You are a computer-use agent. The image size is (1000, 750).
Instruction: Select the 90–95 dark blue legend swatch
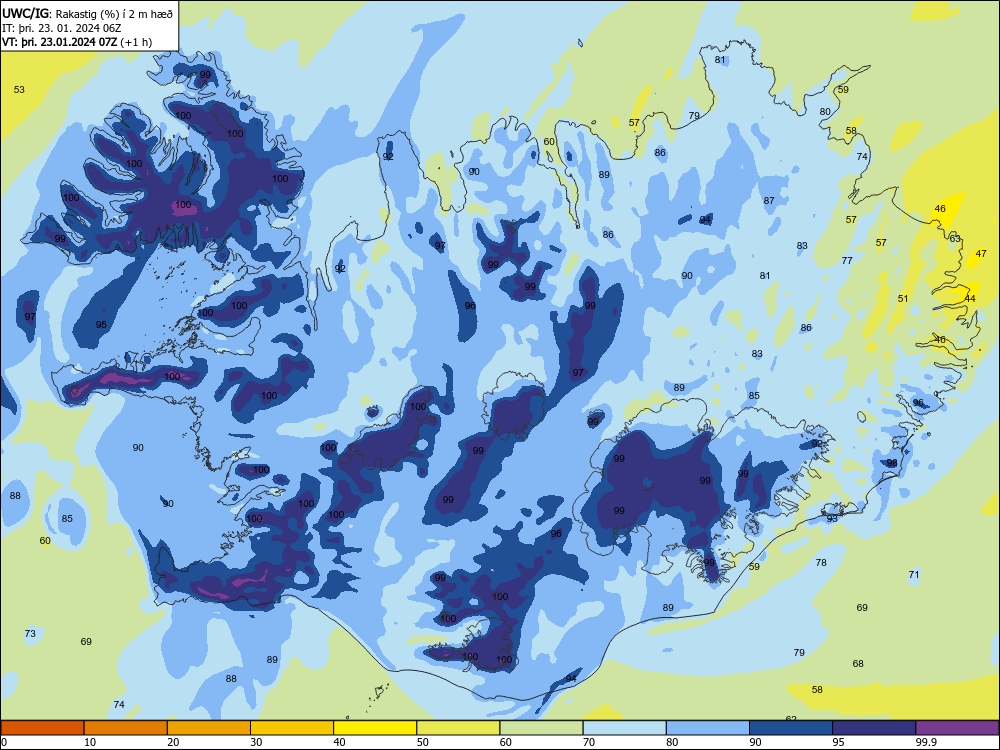coord(791,728)
